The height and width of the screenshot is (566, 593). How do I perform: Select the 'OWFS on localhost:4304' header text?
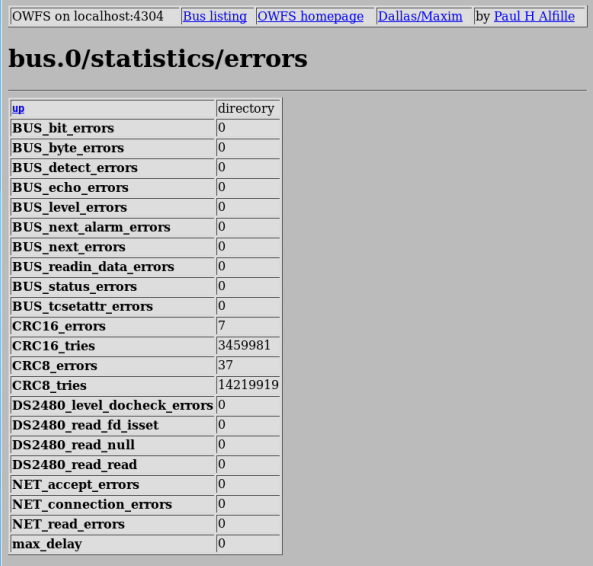(x=88, y=16)
